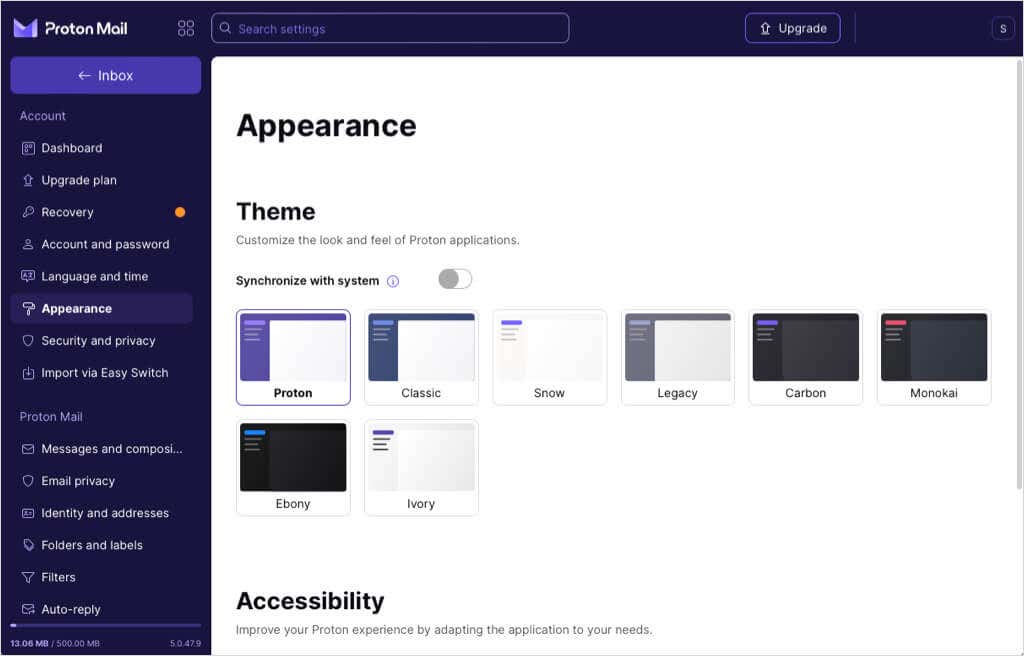Click the Upgrade button
The height and width of the screenshot is (656, 1024).
pos(793,28)
